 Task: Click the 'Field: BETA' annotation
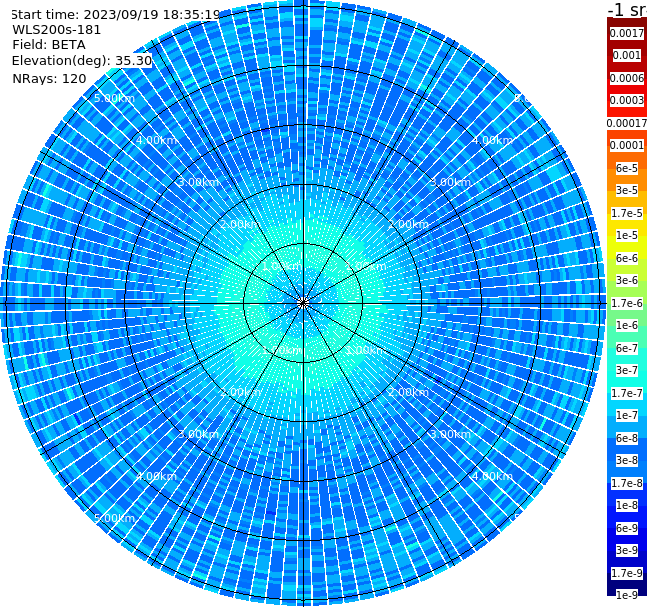click(x=49, y=45)
